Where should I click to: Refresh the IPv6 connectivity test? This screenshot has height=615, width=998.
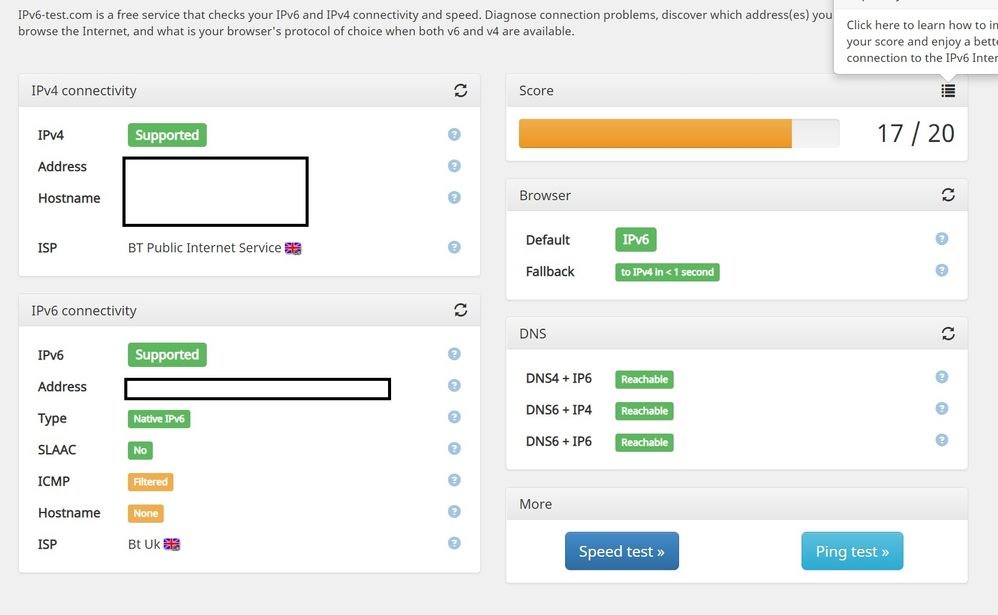pyautogui.click(x=460, y=310)
